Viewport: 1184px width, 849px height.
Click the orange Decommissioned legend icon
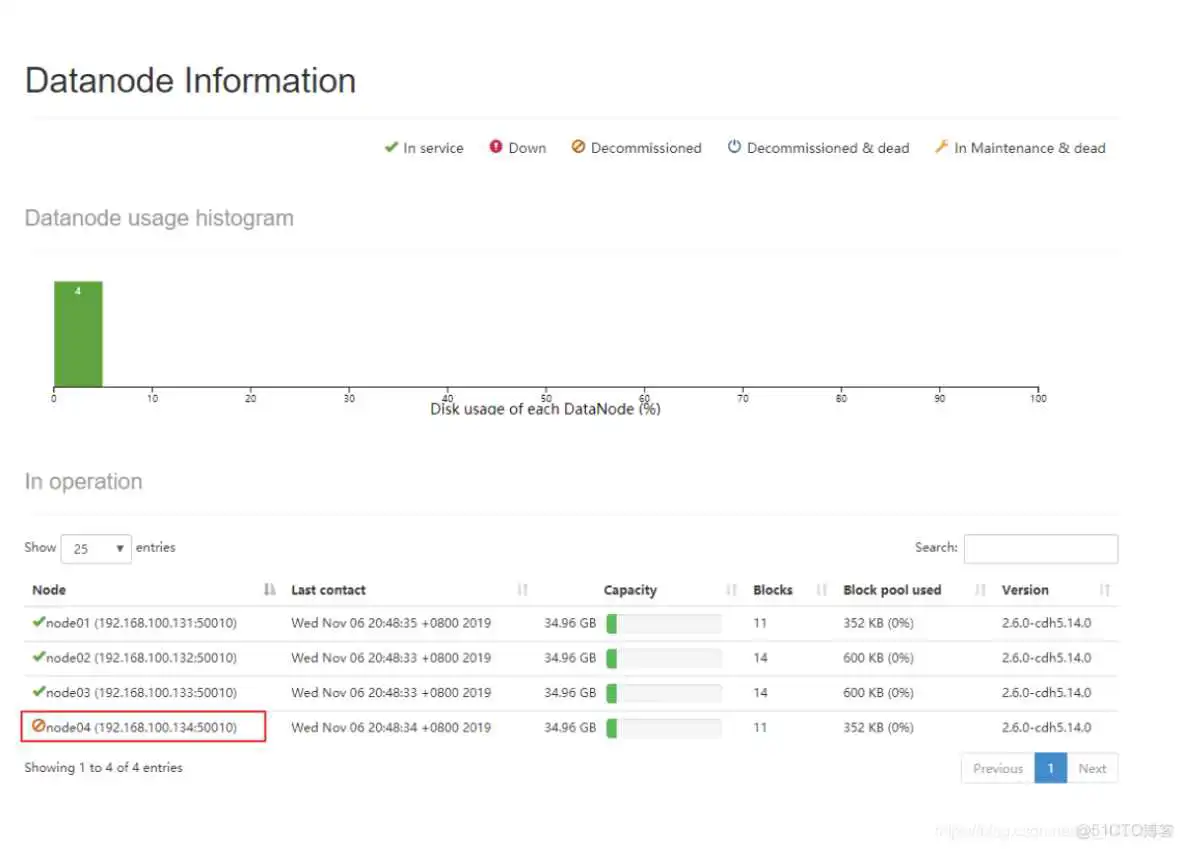[578, 147]
